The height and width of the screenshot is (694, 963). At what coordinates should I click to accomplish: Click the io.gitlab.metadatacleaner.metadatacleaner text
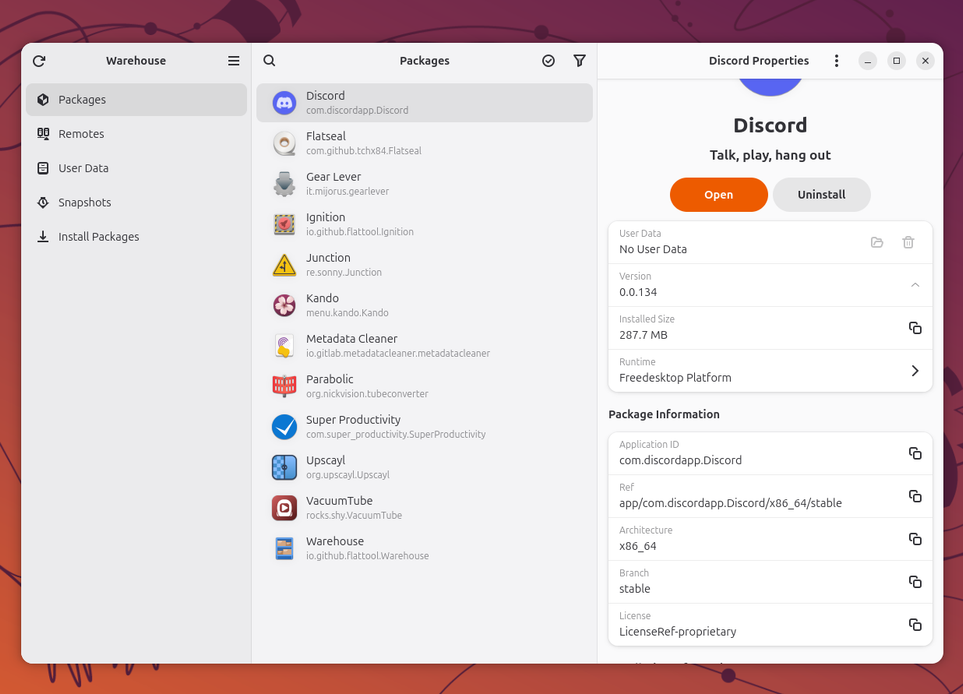398,354
